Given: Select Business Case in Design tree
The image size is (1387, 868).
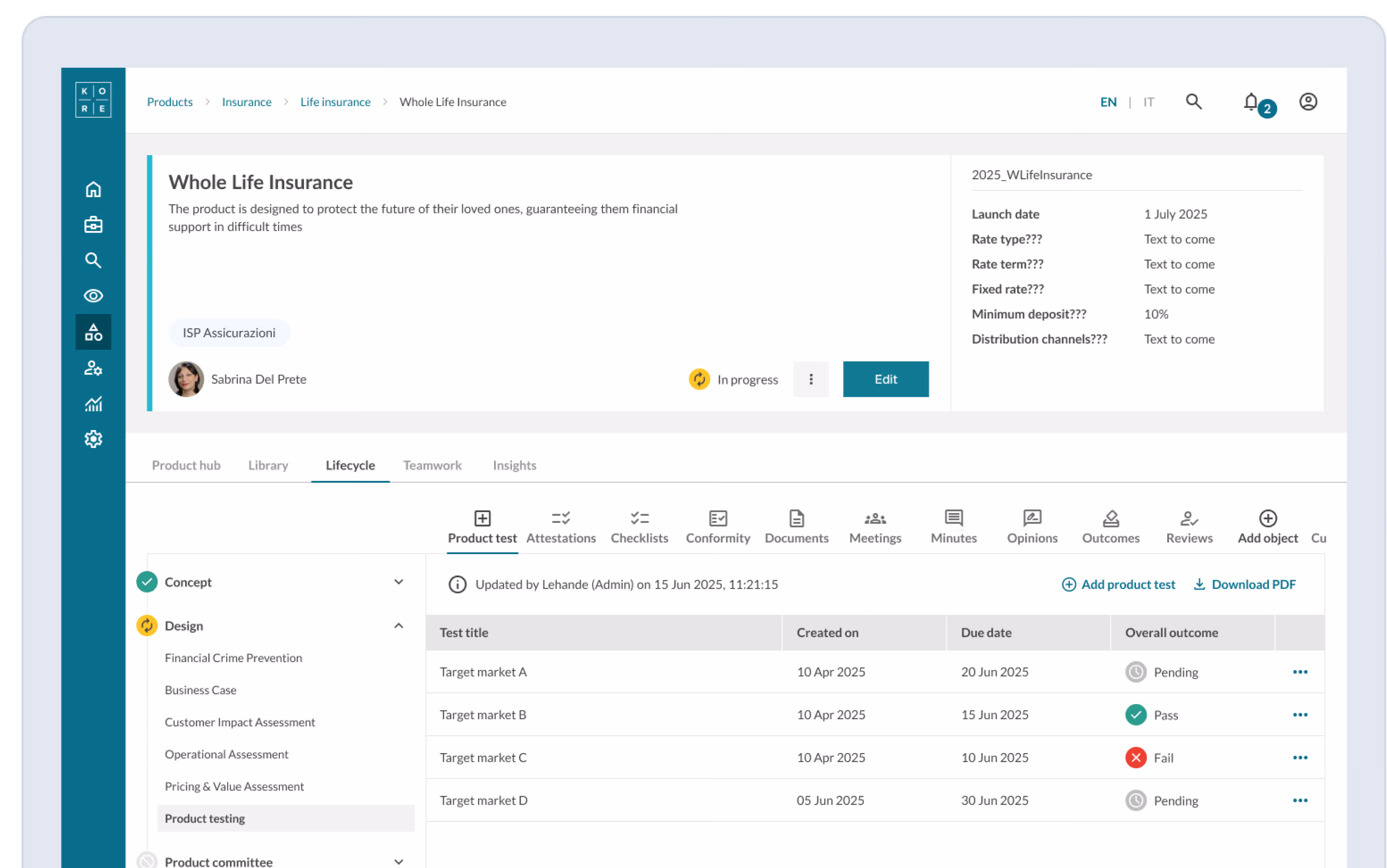Looking at the screenshot, I should [x=200, y=690].
